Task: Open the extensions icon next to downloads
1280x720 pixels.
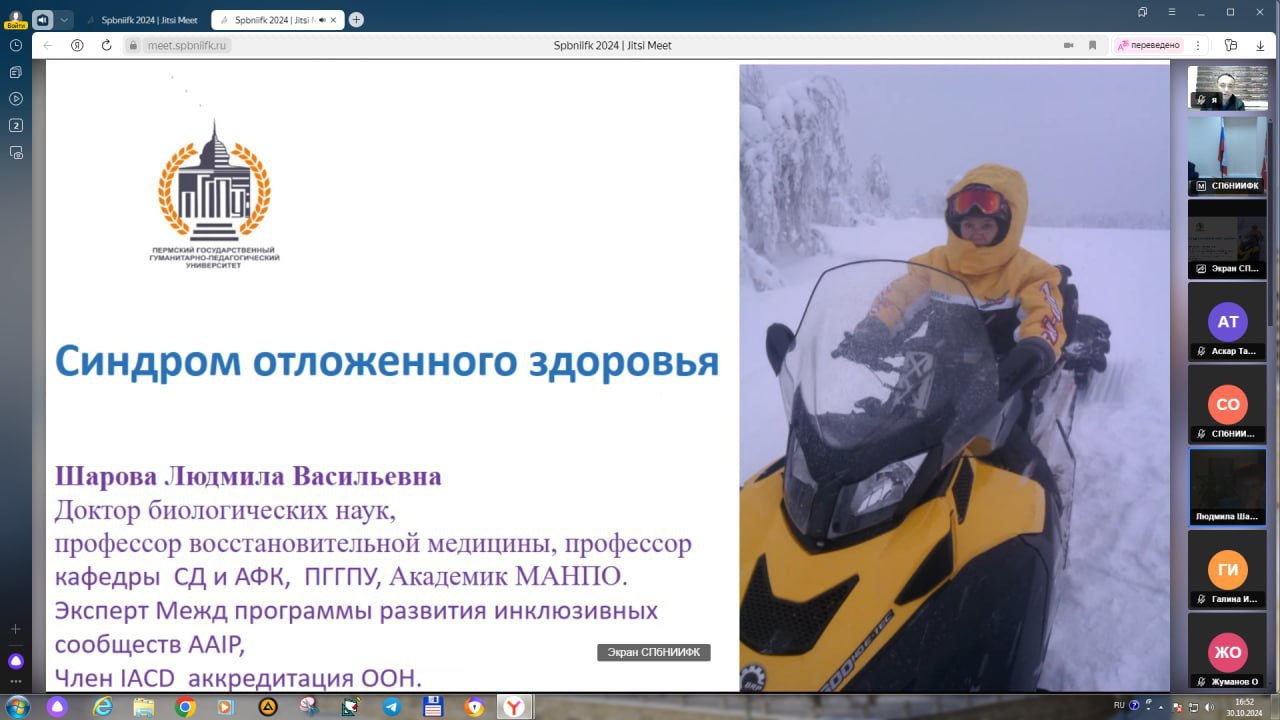Action: pyautogui.click(x=1230, y=45)
